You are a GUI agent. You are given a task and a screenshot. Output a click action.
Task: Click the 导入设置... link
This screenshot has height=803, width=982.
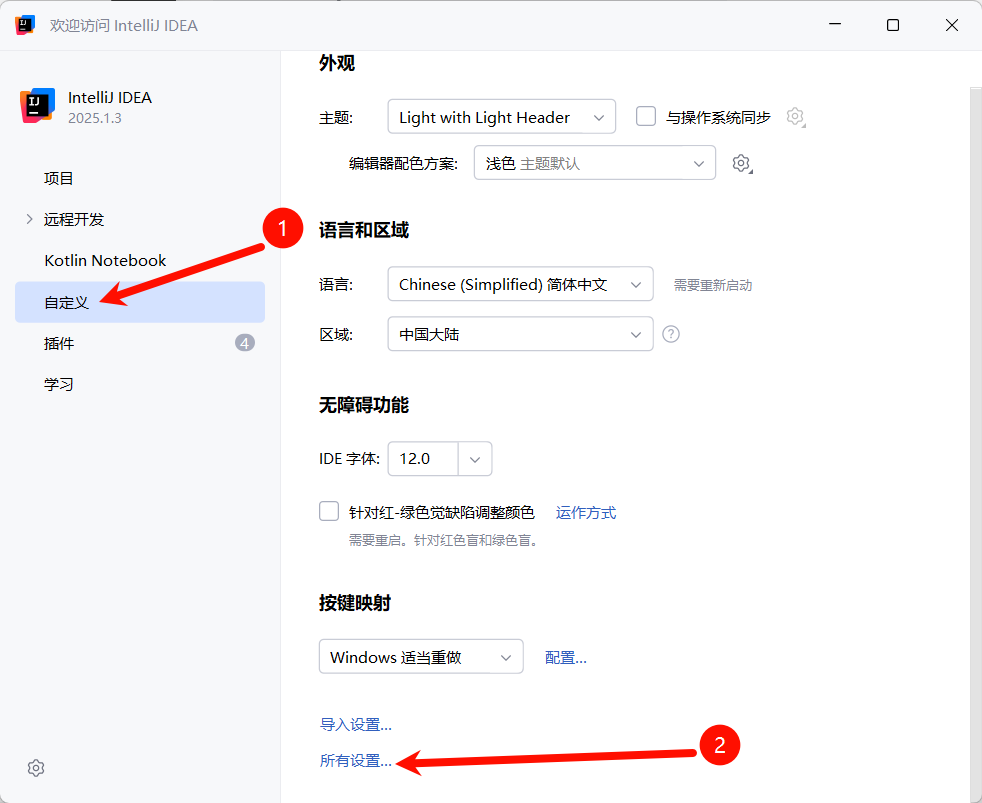tap(356, 725)
